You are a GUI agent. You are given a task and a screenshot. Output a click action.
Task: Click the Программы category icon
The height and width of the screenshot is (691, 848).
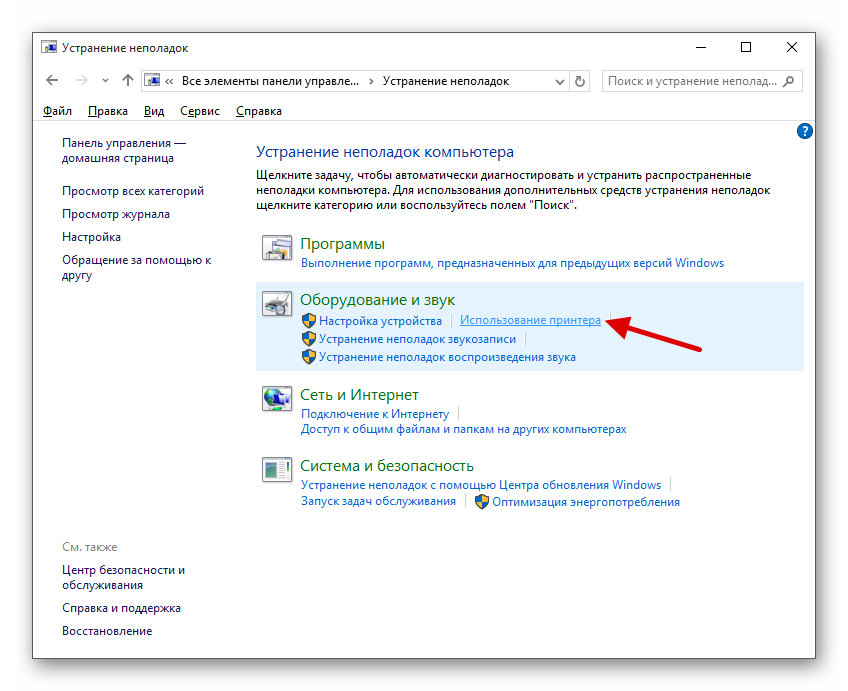[x=276, y=250]
